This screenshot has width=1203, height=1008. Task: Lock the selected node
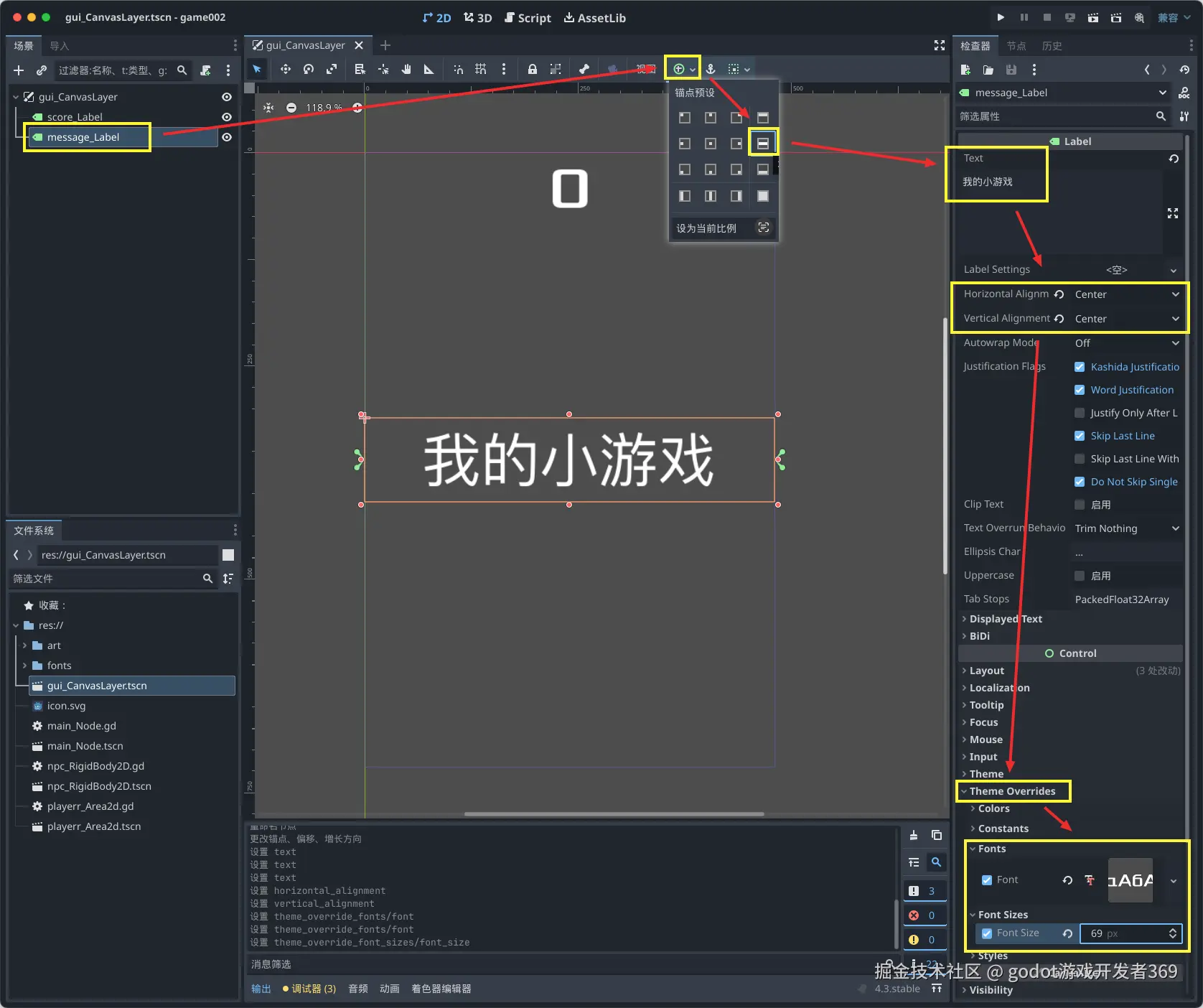click(533, 69)
